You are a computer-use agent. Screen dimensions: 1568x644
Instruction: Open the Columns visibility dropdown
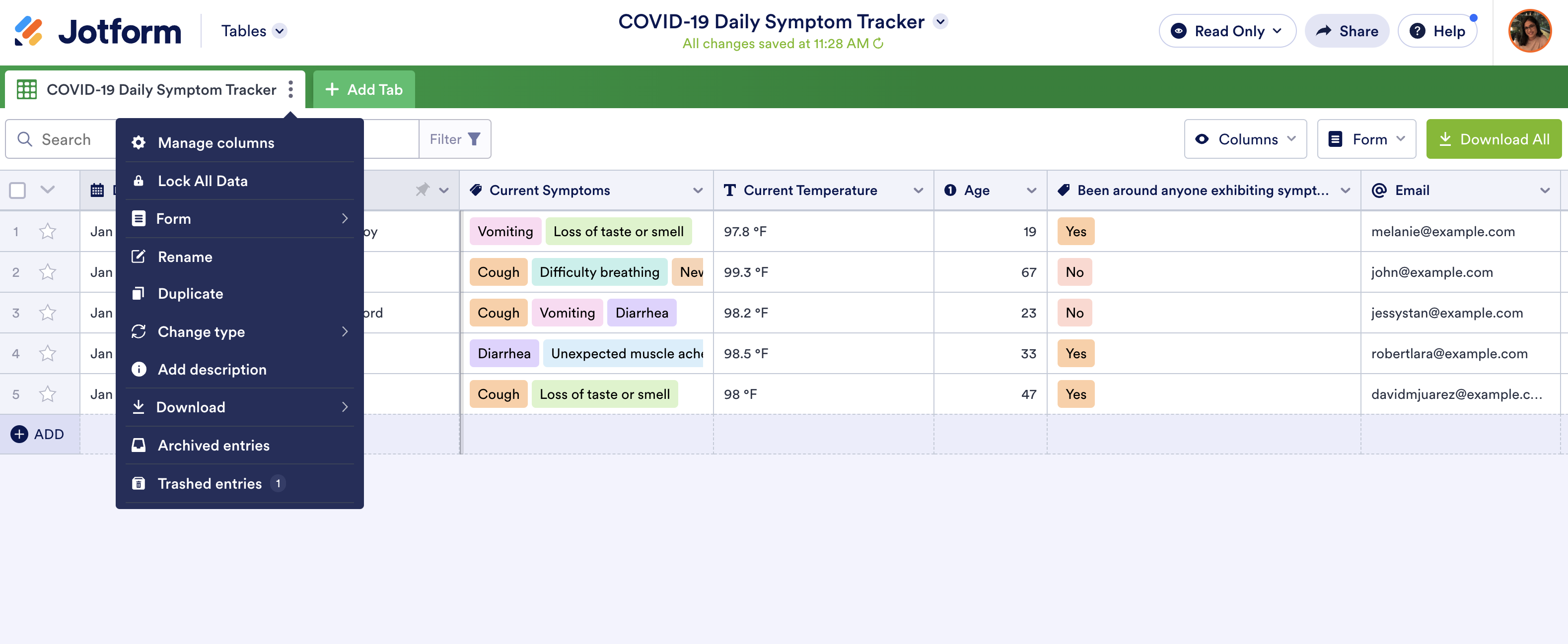pos(1245,139)
